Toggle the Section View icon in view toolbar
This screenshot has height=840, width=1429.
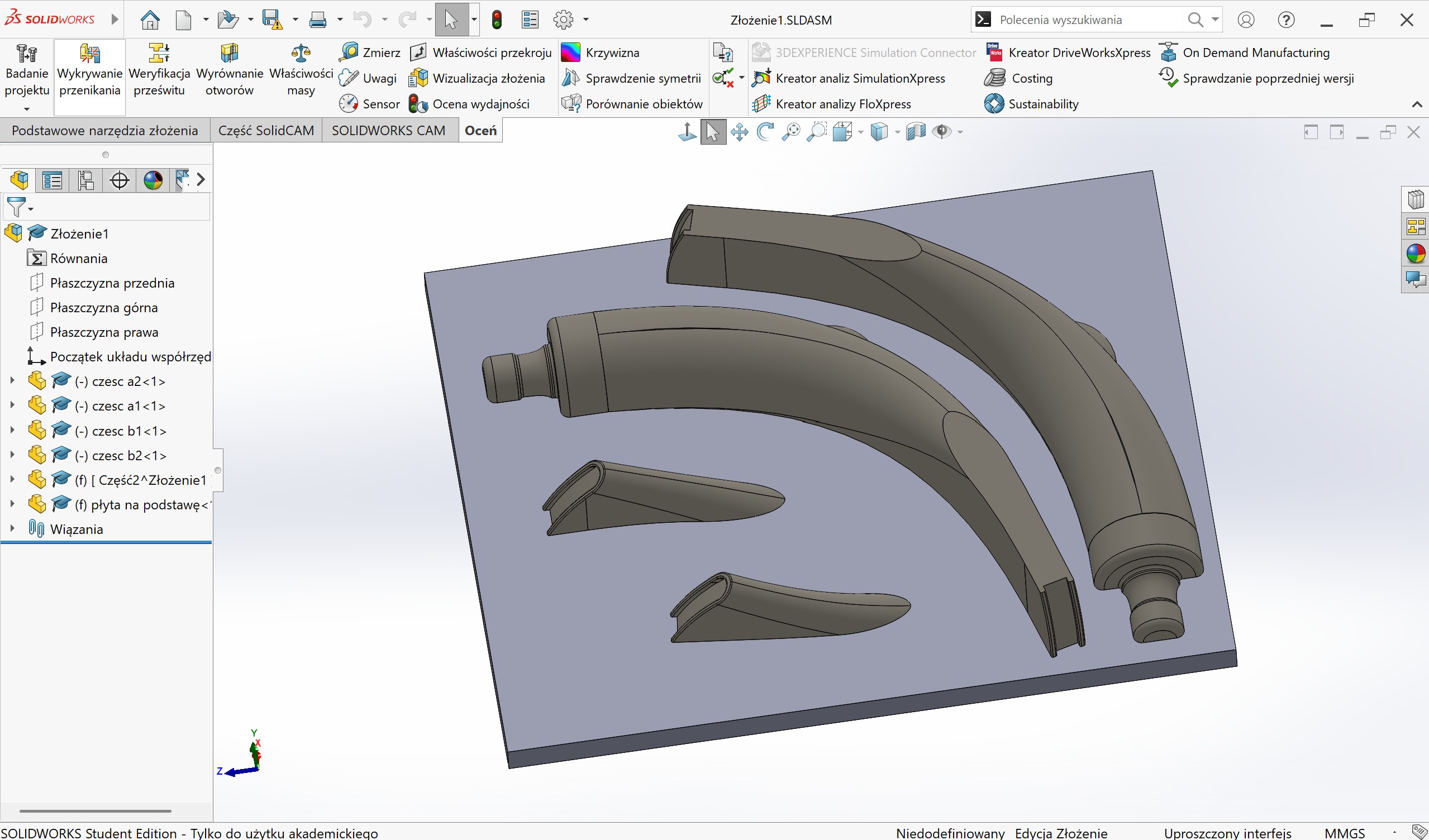click(x=915, y=132)
